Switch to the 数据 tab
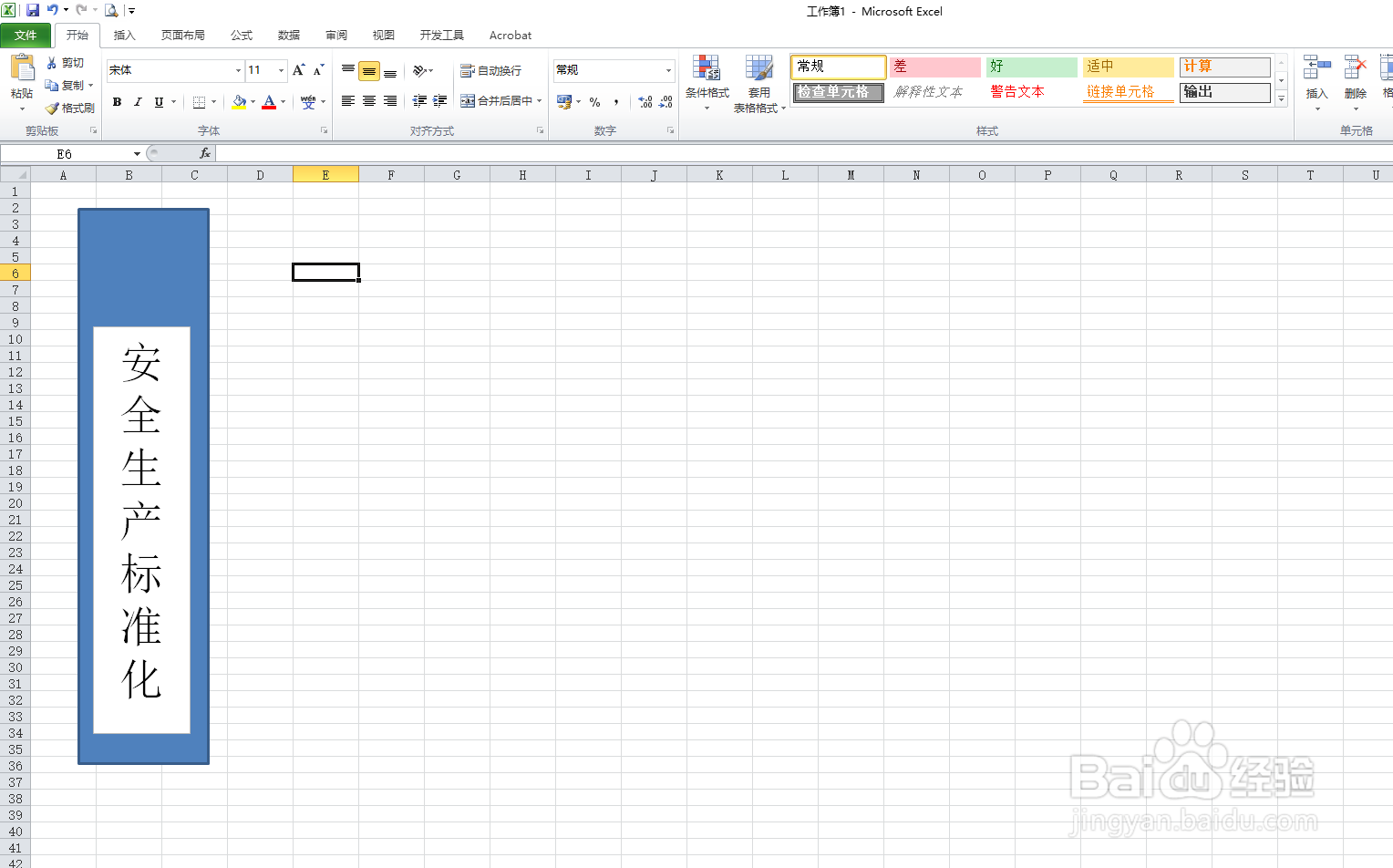 289,36
